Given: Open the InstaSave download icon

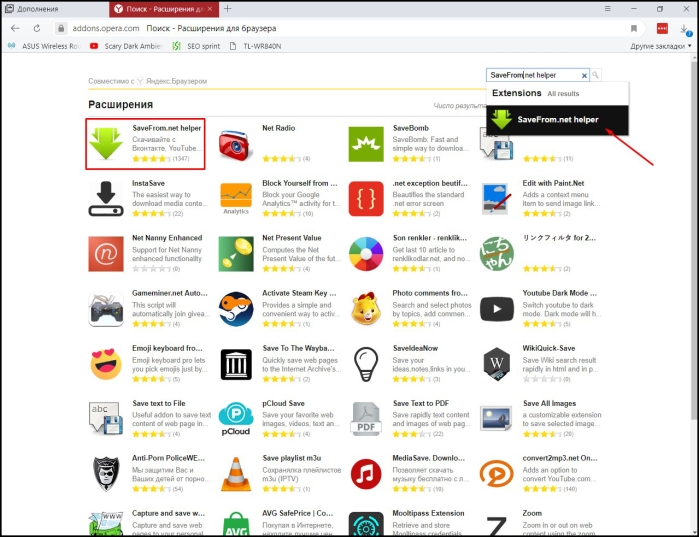Looking at the screenshot, I should click(x=106, y=199).
